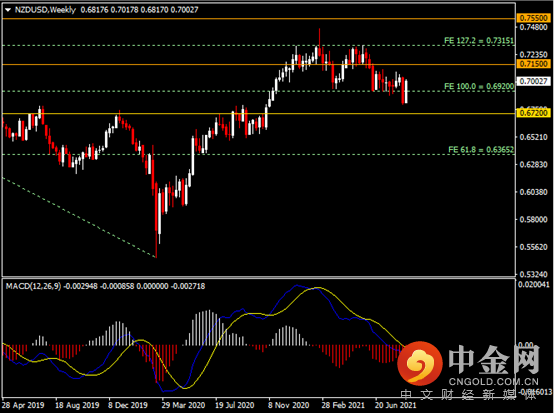
Task: Select the 0.67200 yellow price label
Action: tap(534, 113)
